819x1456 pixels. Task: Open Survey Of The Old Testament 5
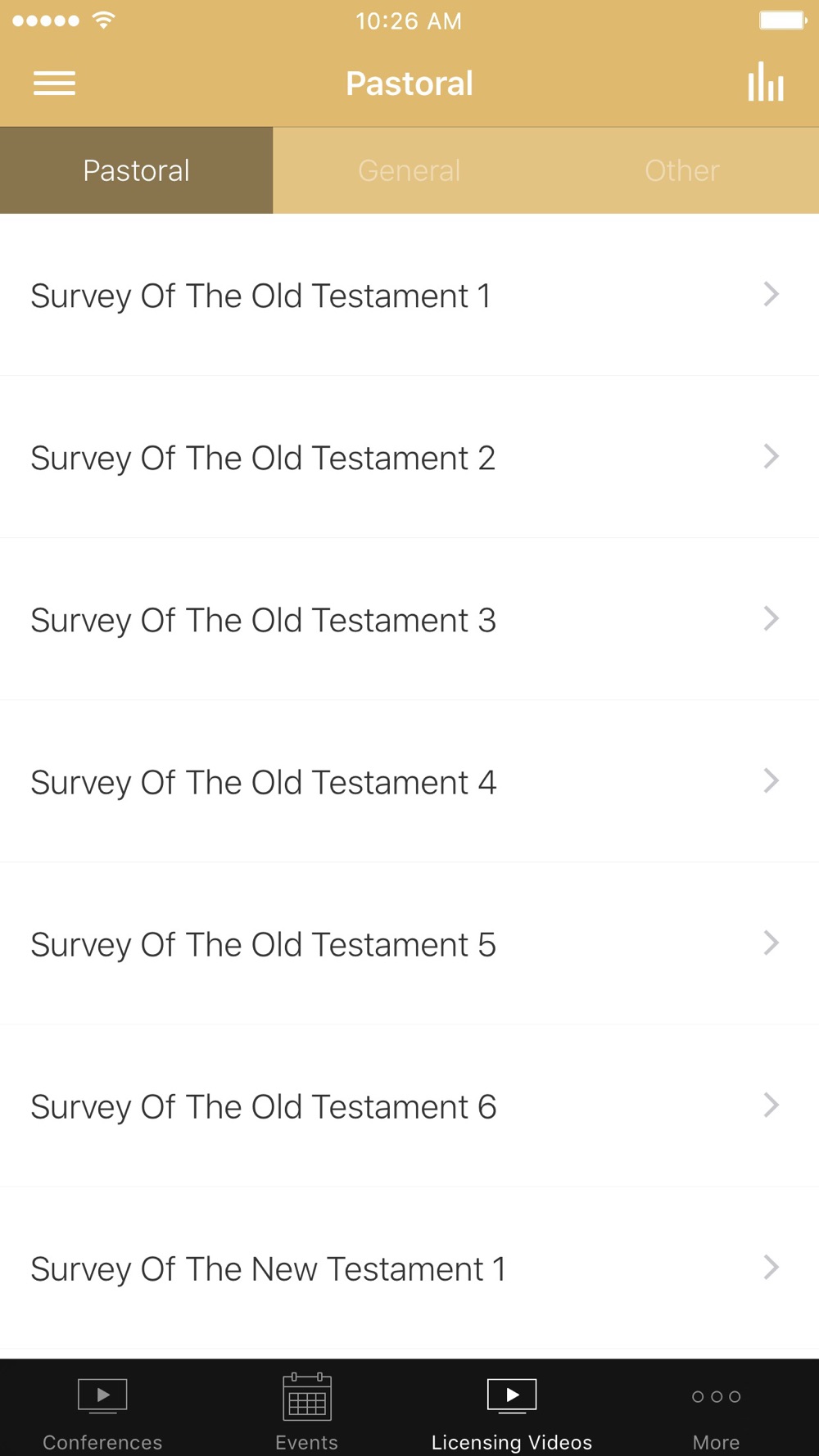tap(263, 944)
